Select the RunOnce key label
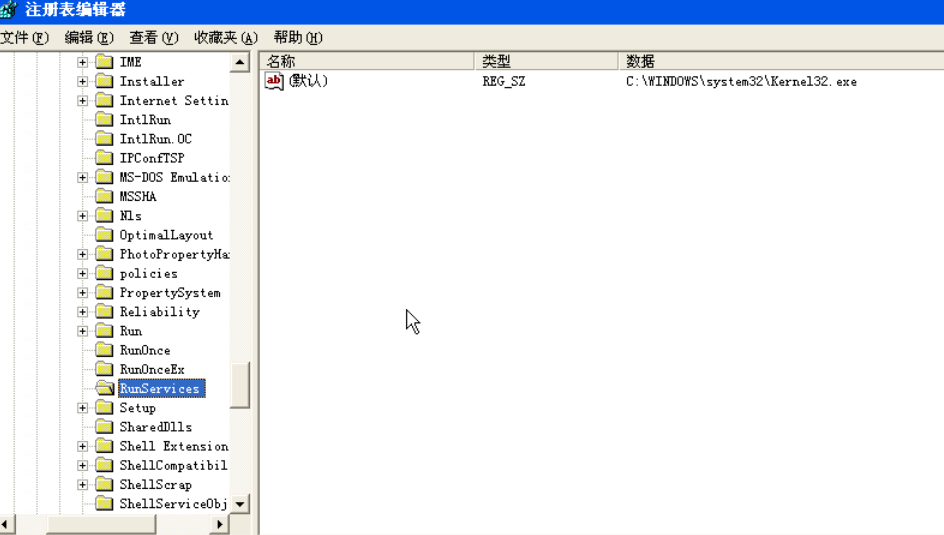The width and height of the screenshot is (944, 535). click(145, 351)
